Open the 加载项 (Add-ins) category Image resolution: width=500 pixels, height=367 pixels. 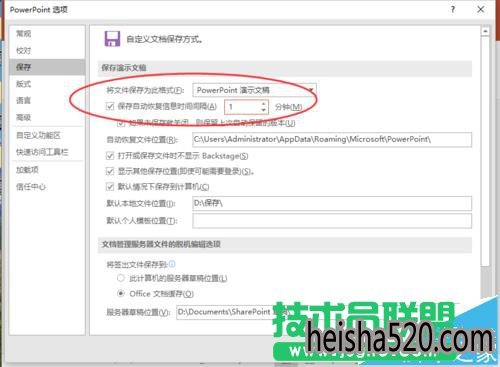(x=27, y=170)
